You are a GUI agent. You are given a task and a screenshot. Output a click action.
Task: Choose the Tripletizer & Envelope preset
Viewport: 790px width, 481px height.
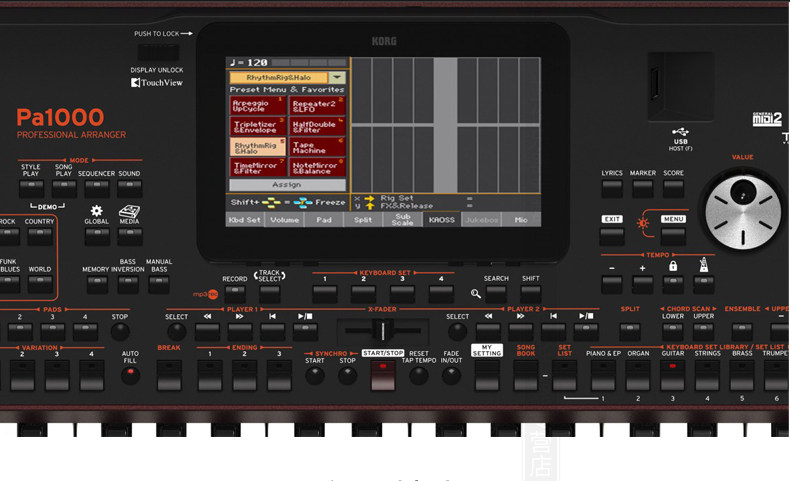(257, 126)
